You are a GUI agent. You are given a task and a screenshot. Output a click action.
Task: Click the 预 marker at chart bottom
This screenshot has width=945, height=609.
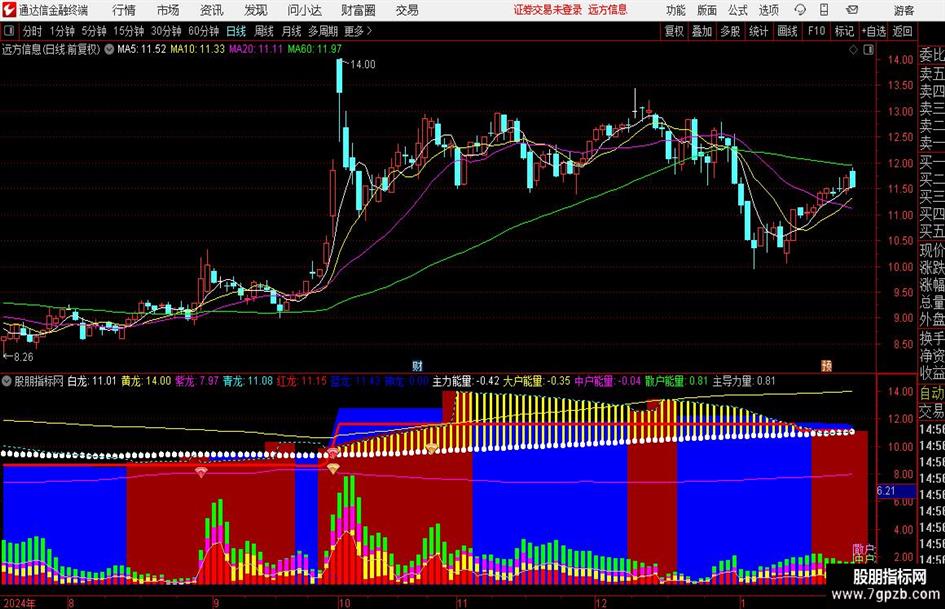coord(827,366)
